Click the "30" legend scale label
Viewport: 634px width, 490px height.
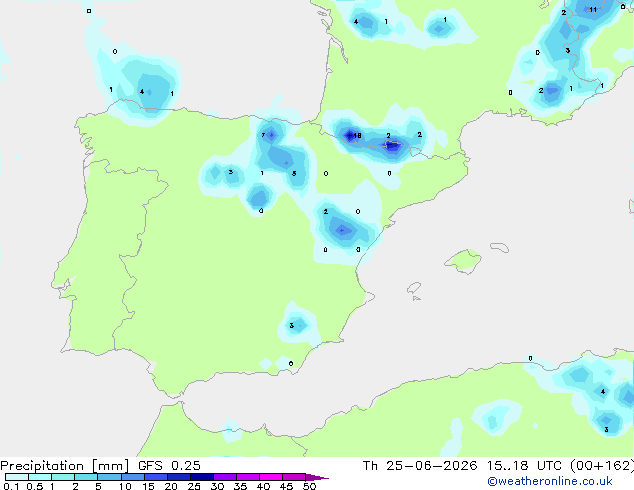[x=217, y=486]
